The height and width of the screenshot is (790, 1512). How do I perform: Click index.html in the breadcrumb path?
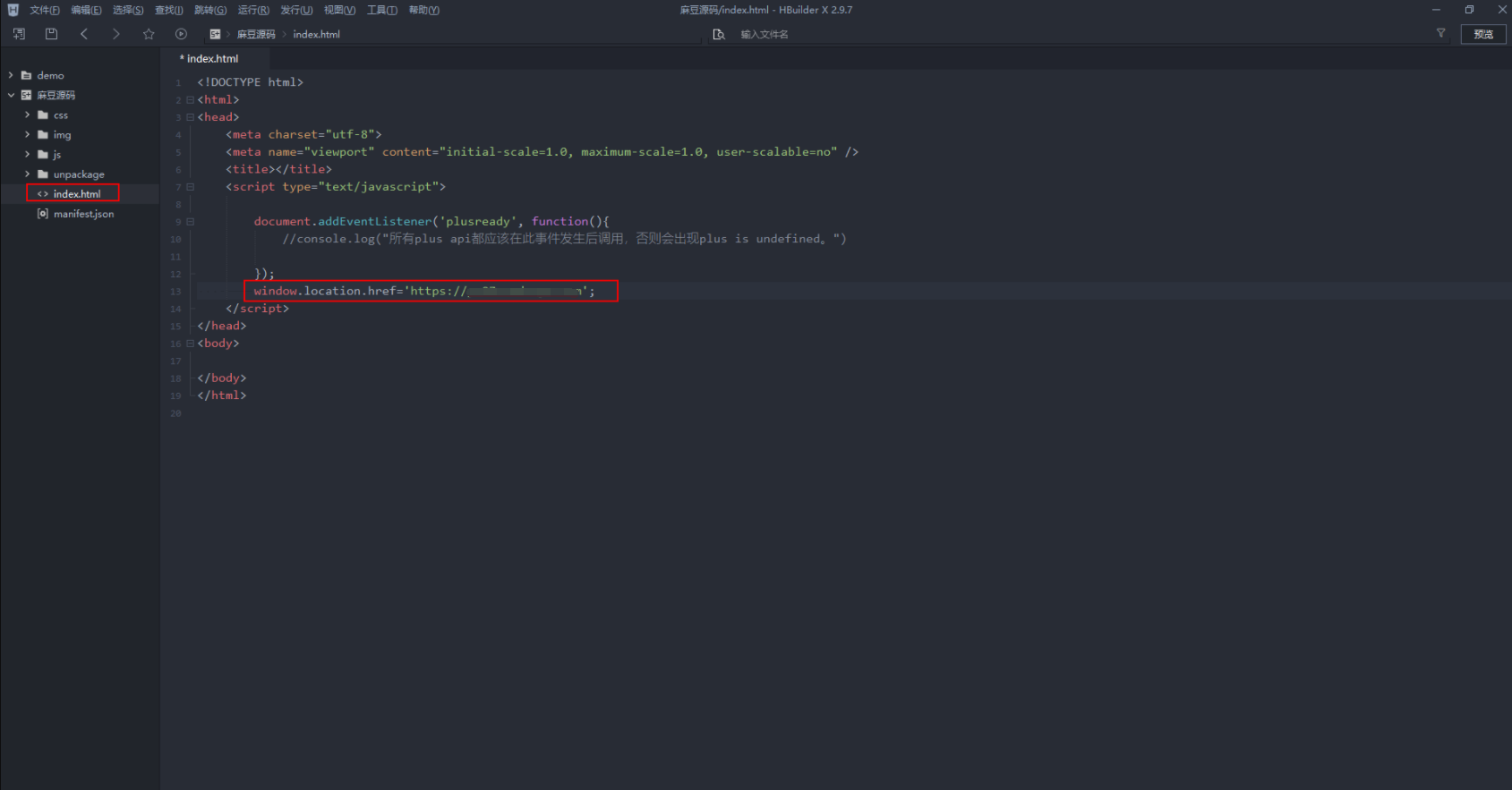click(x=317, y=34)
